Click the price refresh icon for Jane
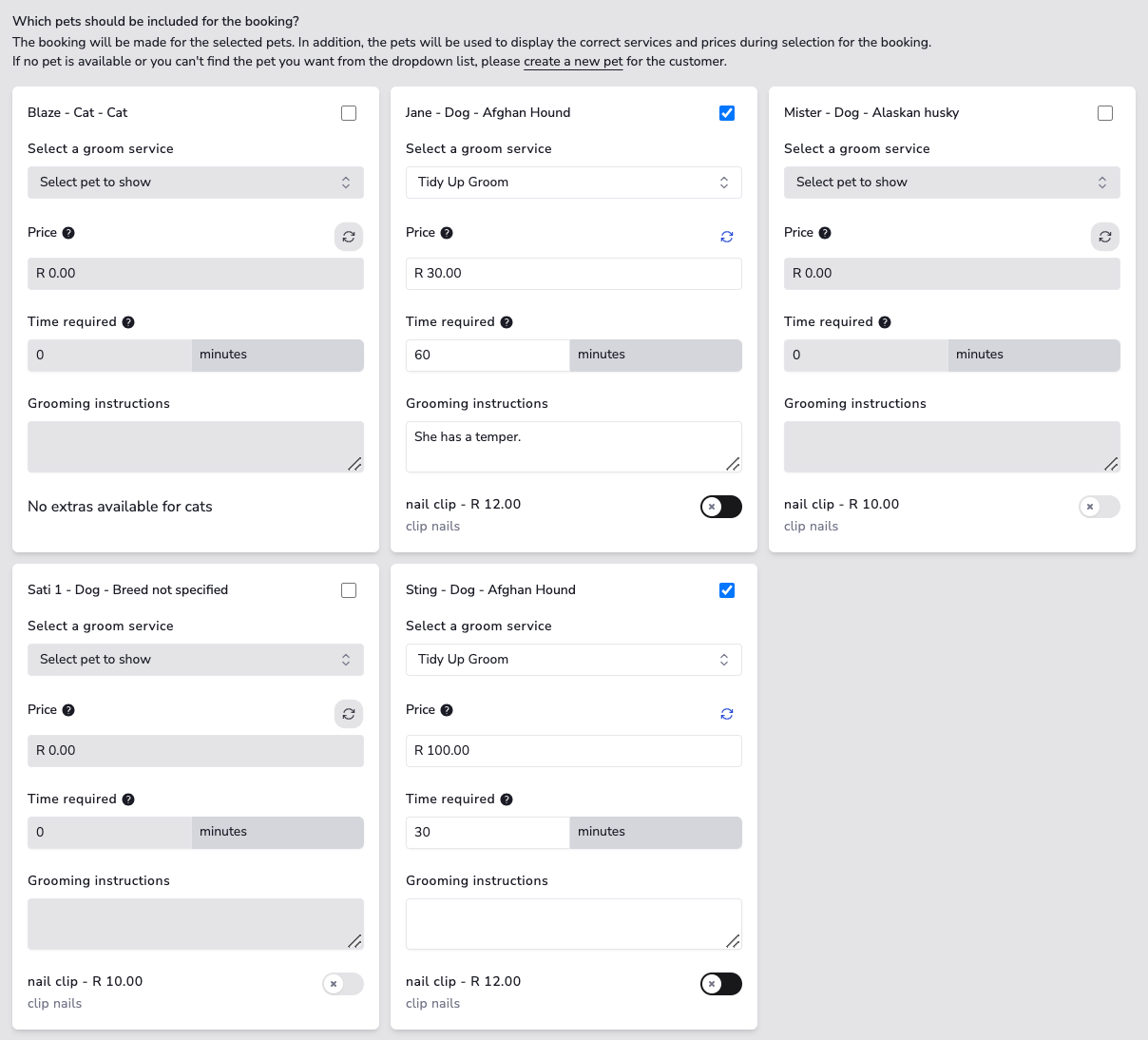The width and height of the screenshot is (1148, 1040). point(727,237)
